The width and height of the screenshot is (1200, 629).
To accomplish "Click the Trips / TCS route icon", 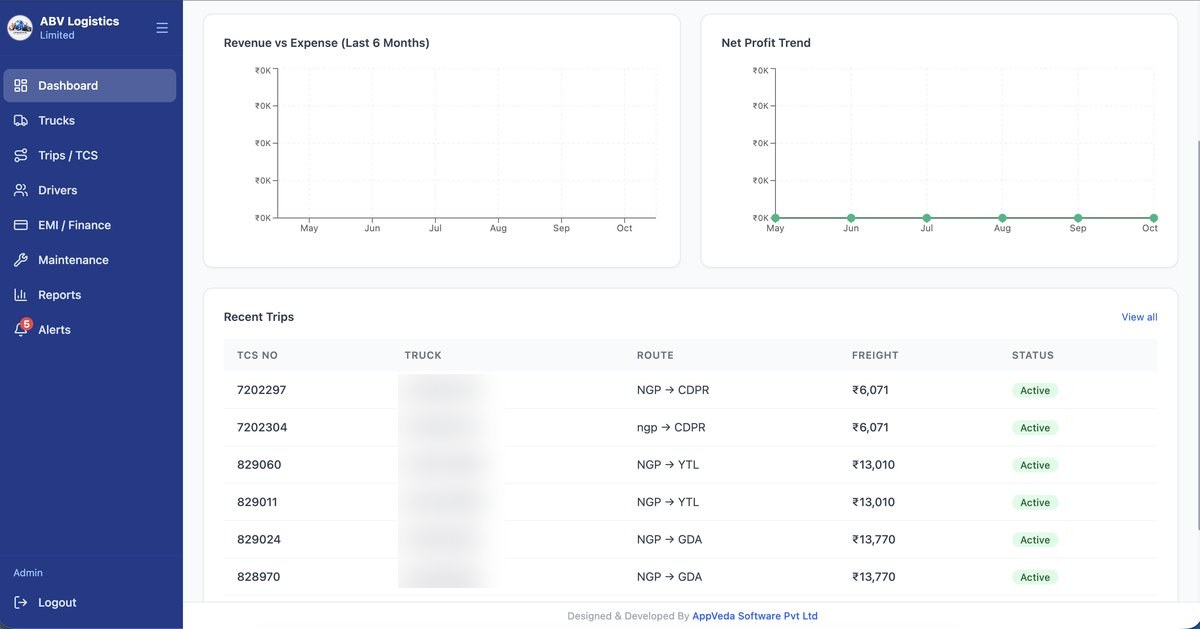I will click(x=20, y=156).
